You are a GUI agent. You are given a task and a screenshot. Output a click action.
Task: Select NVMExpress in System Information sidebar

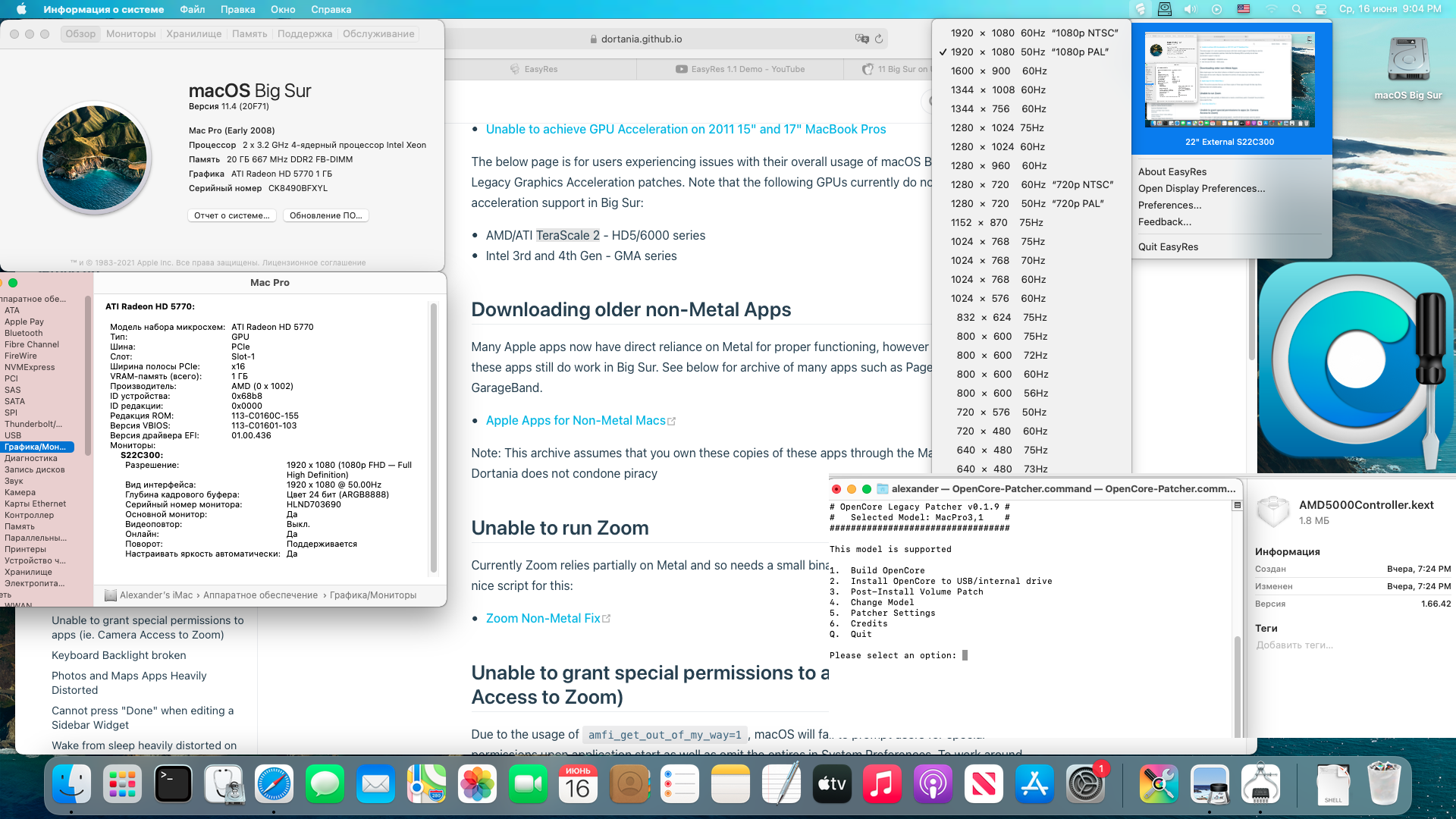(30, 367)
